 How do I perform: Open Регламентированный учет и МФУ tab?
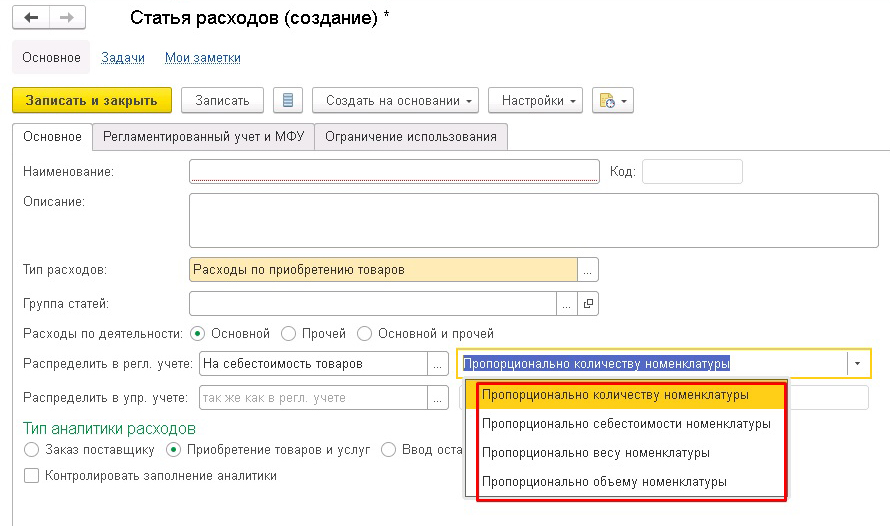point(203,137)
